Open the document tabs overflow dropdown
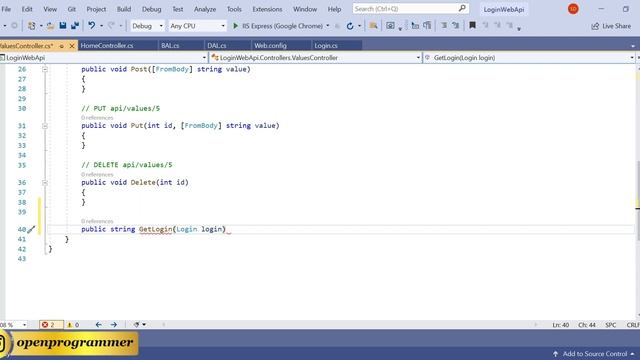Image resolution: width=640 pixels, height=360 pixels. [x=633, y=46]
